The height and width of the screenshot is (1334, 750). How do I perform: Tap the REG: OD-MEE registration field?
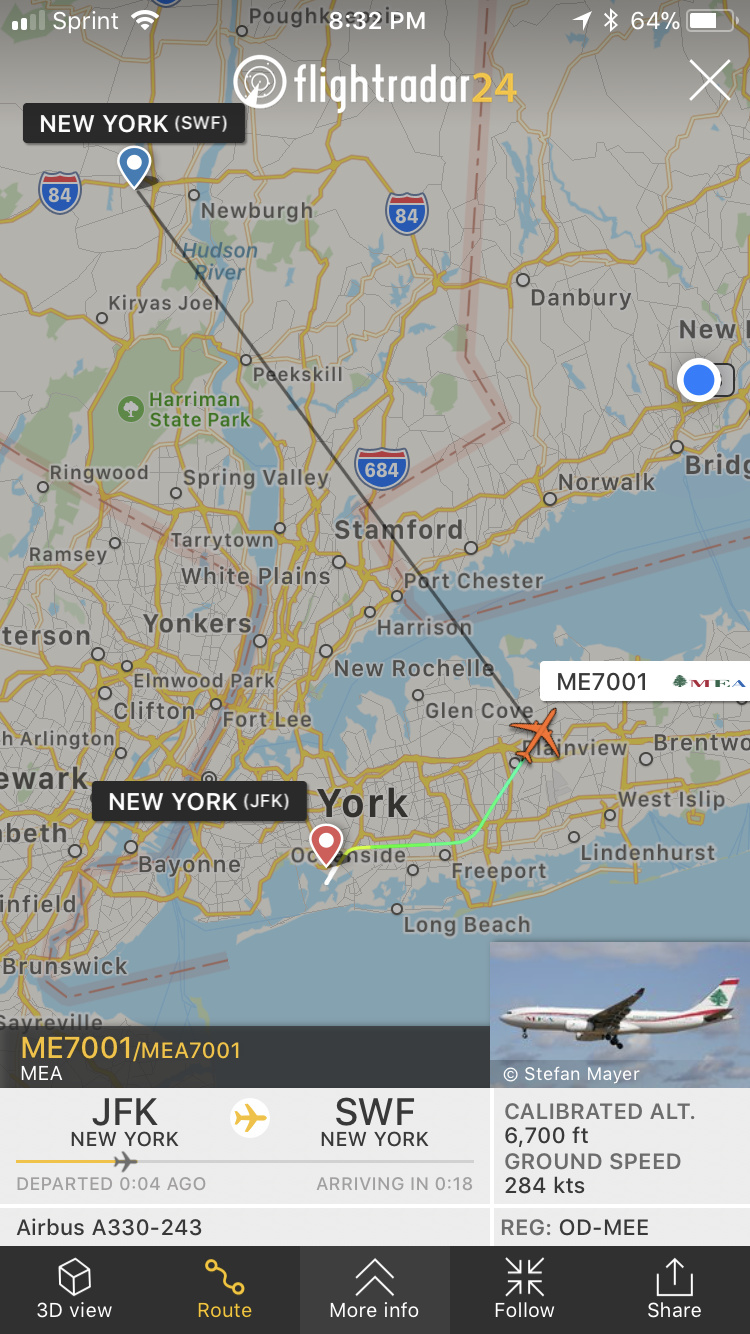(x=622, y=1227)
